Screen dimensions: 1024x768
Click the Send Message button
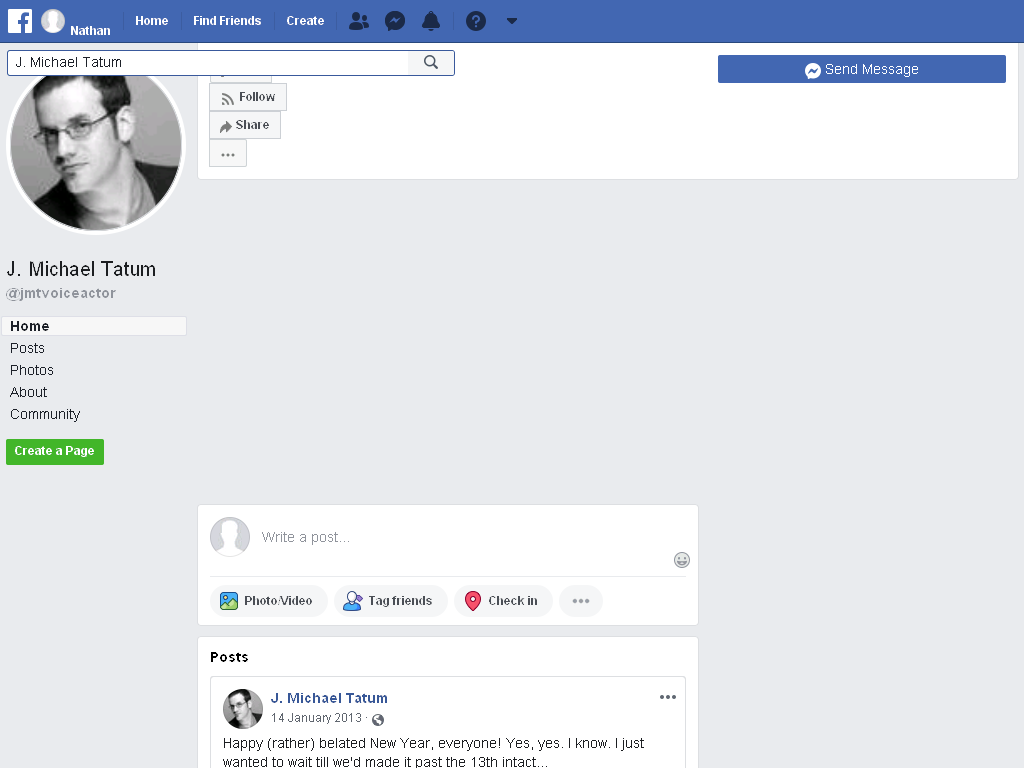(x=861, y=69)
